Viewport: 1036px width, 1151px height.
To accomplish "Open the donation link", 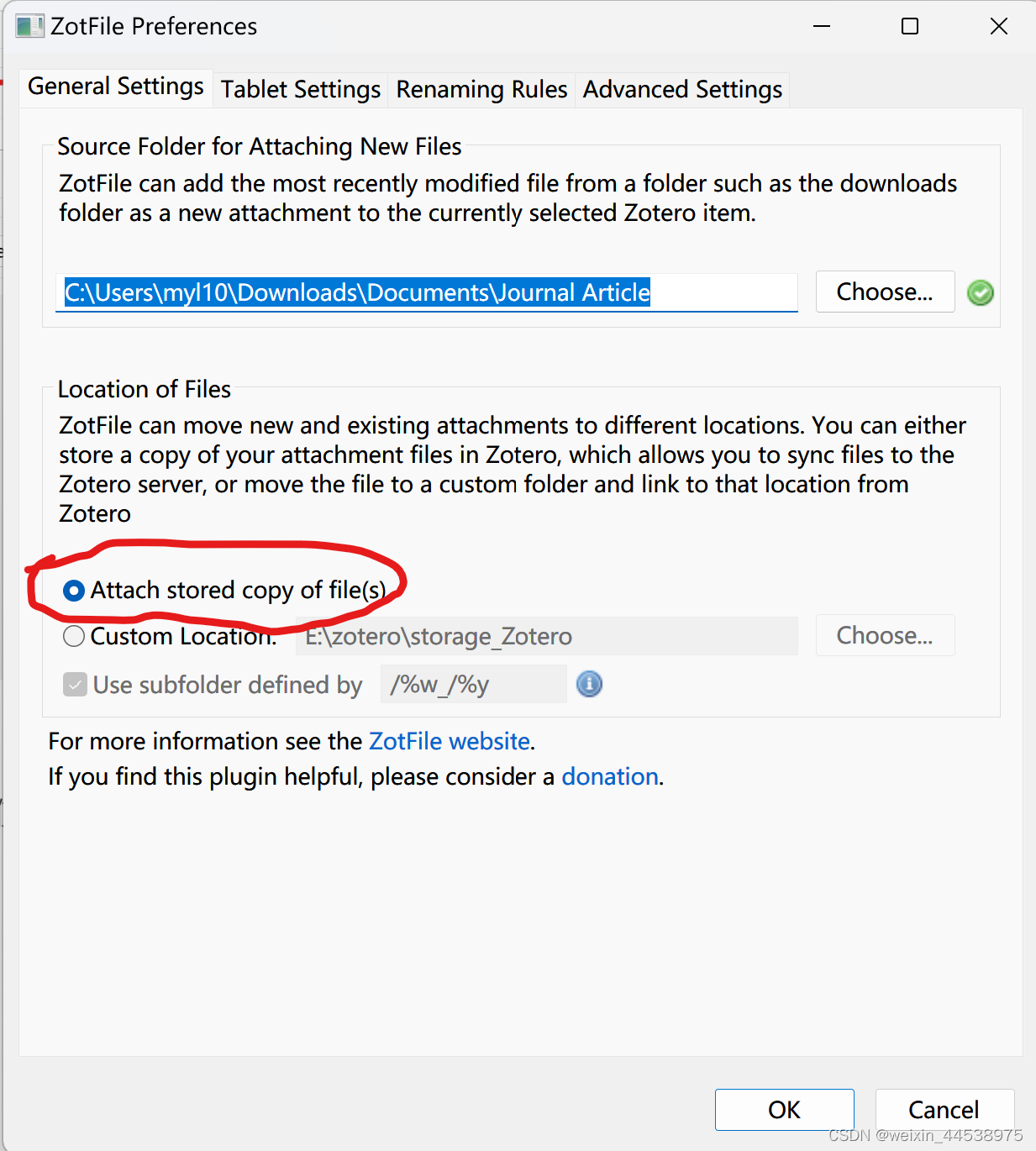I will click(610, 776).
